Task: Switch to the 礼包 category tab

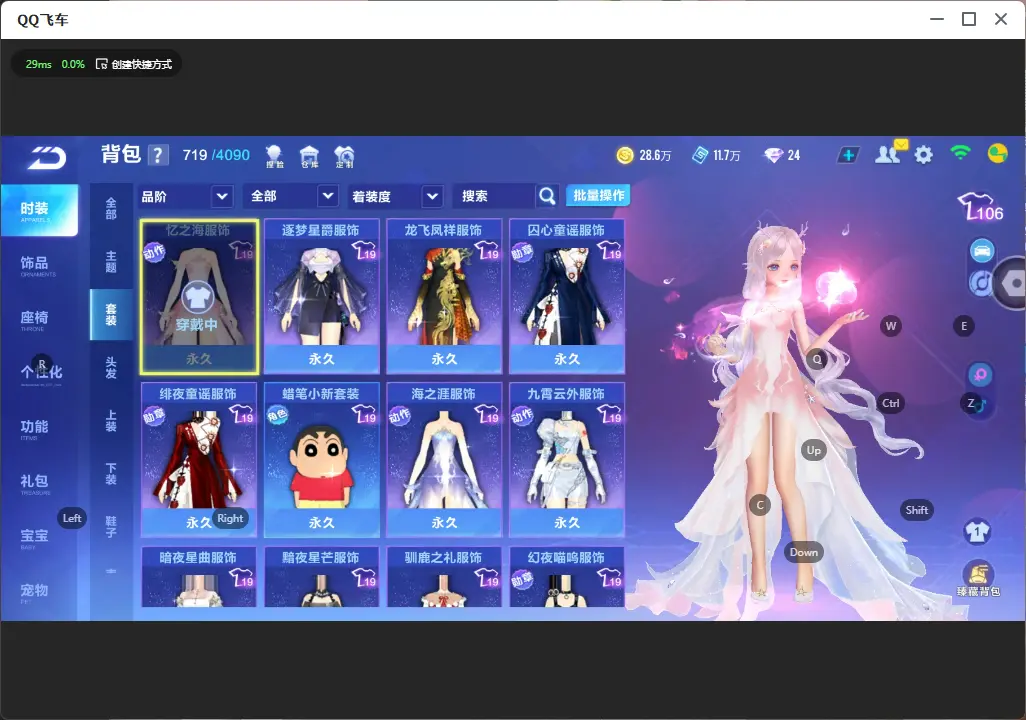Action: click(x=36, y=482)
